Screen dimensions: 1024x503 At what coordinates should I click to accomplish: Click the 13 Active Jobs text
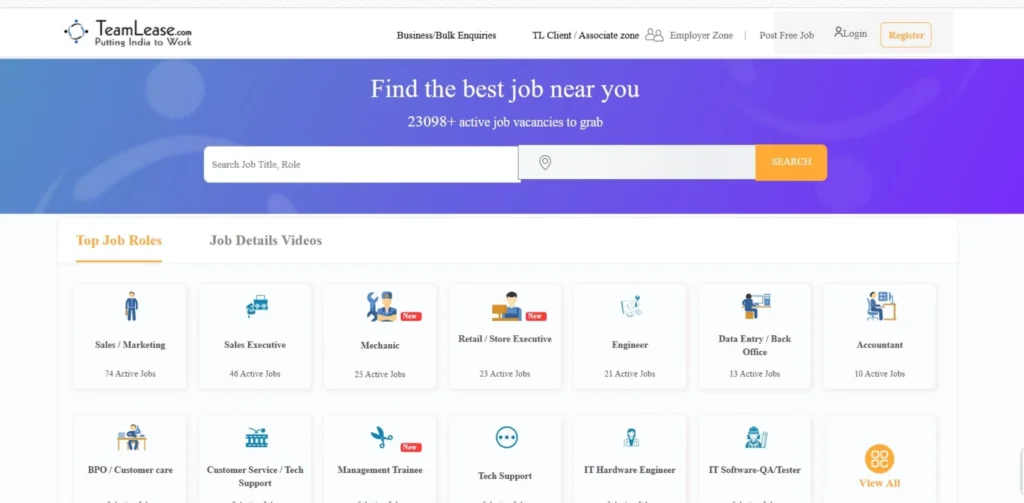pos(755,374)
